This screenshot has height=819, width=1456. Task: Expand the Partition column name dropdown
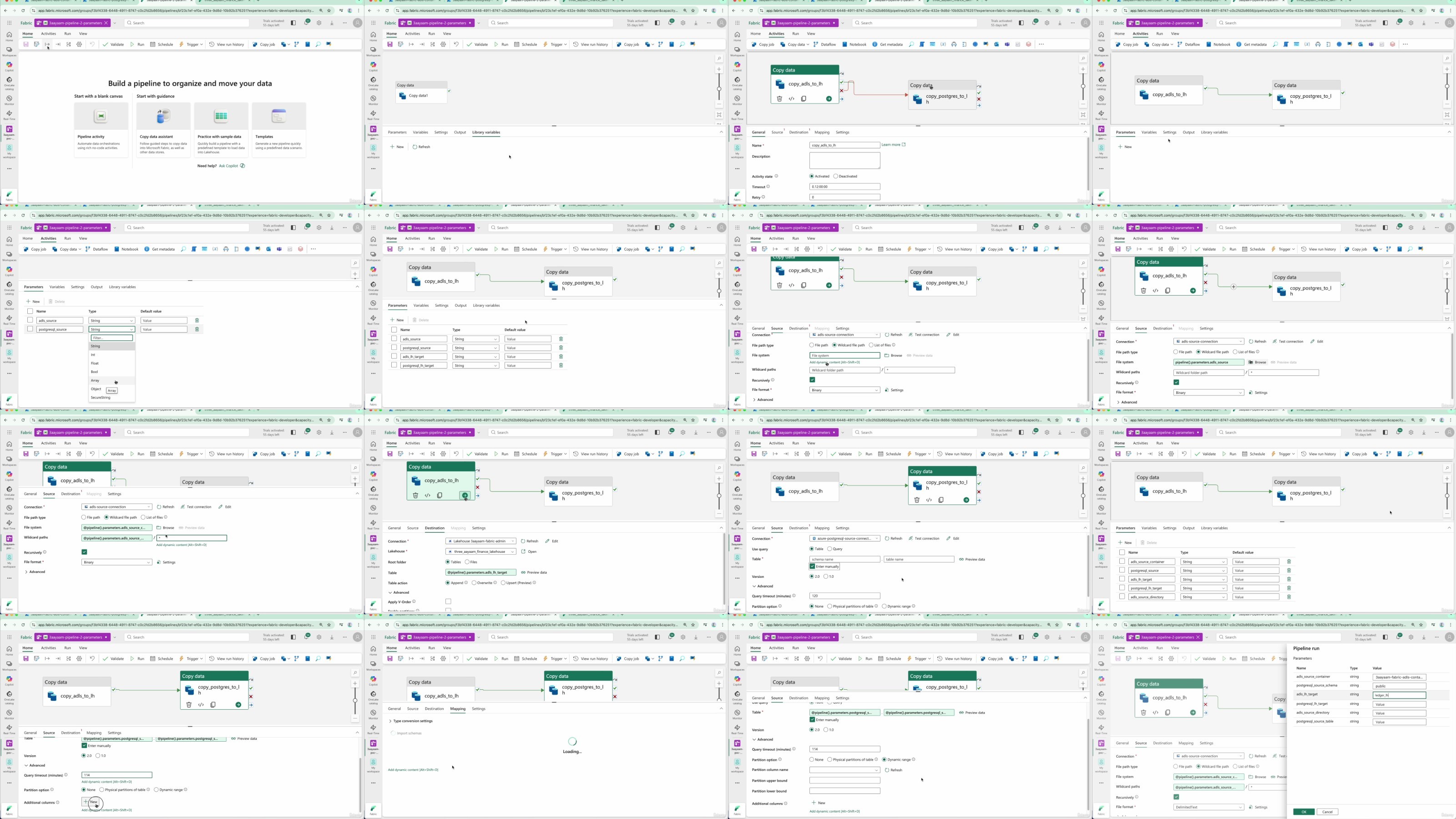tap(844, 770)
